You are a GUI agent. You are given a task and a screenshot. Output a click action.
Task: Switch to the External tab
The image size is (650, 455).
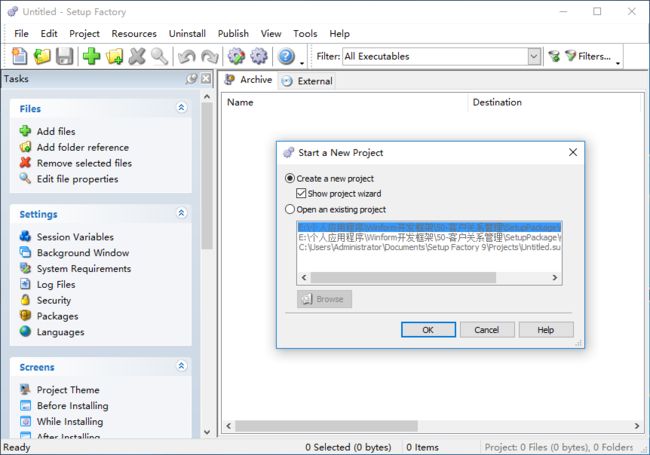point(307,81)
